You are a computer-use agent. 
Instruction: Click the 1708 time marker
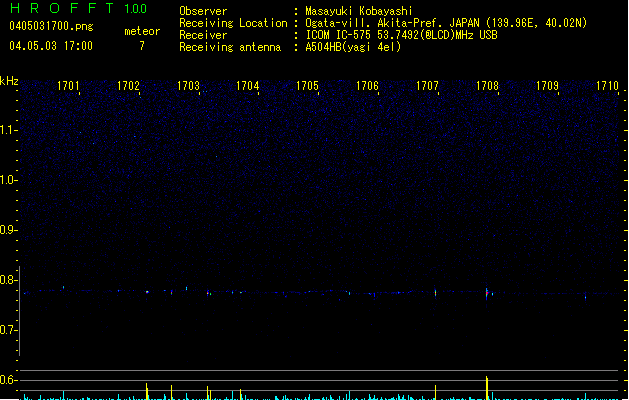487,86
